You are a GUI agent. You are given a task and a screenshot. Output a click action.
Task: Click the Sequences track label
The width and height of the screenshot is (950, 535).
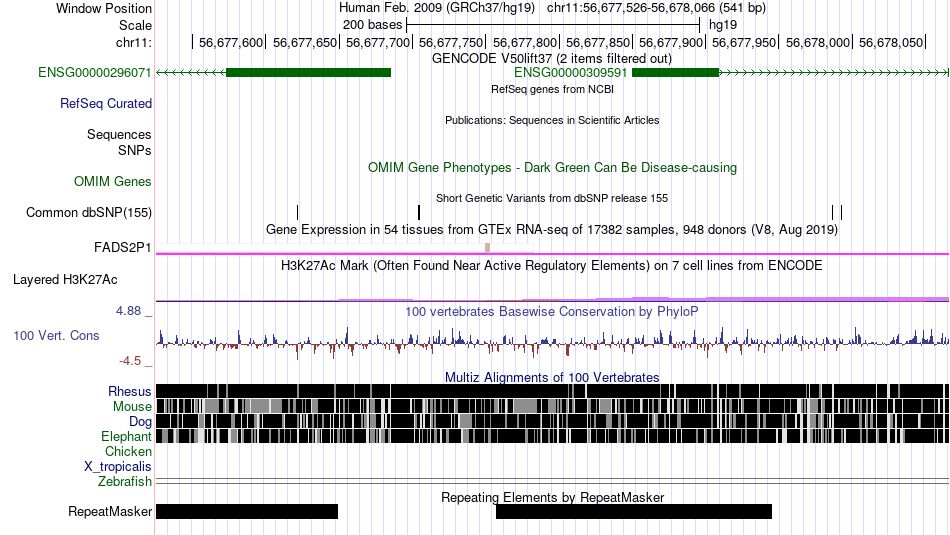(119, 135)
